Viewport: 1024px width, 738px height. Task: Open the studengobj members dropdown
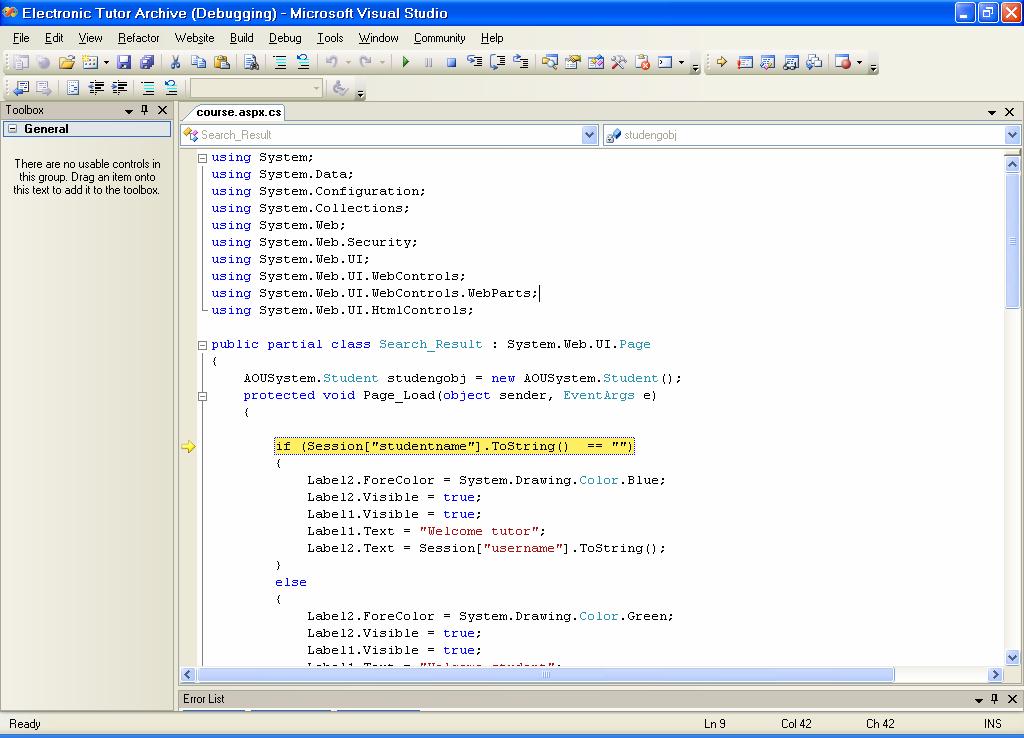pos(1012,135)
